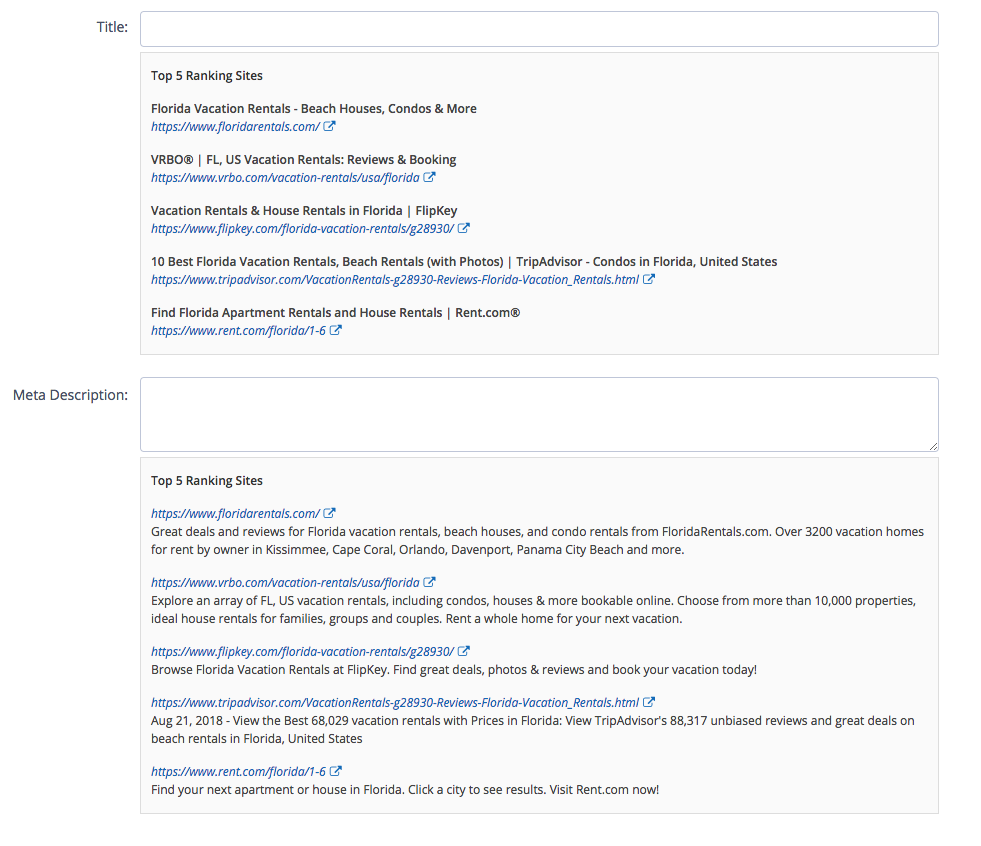Image resolution: width=981 pixels, height=846 pixels.
Task: Visit the vrbo.com vacation-rentals link under Title
Action: pos(285,178)
